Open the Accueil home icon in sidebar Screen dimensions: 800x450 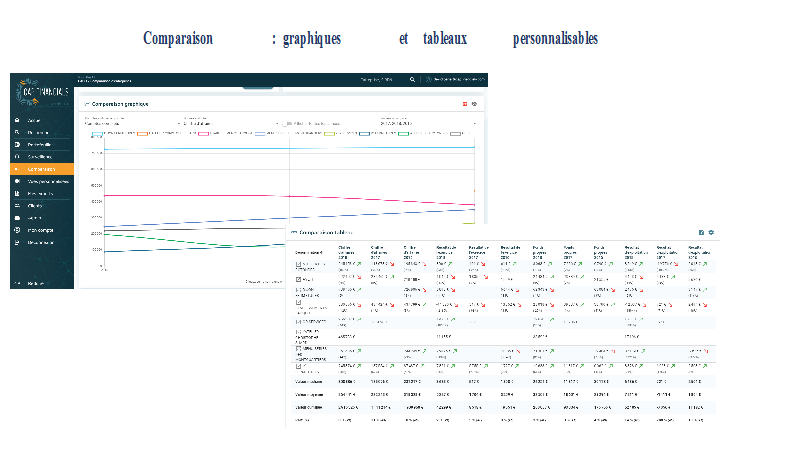(17, 120)
